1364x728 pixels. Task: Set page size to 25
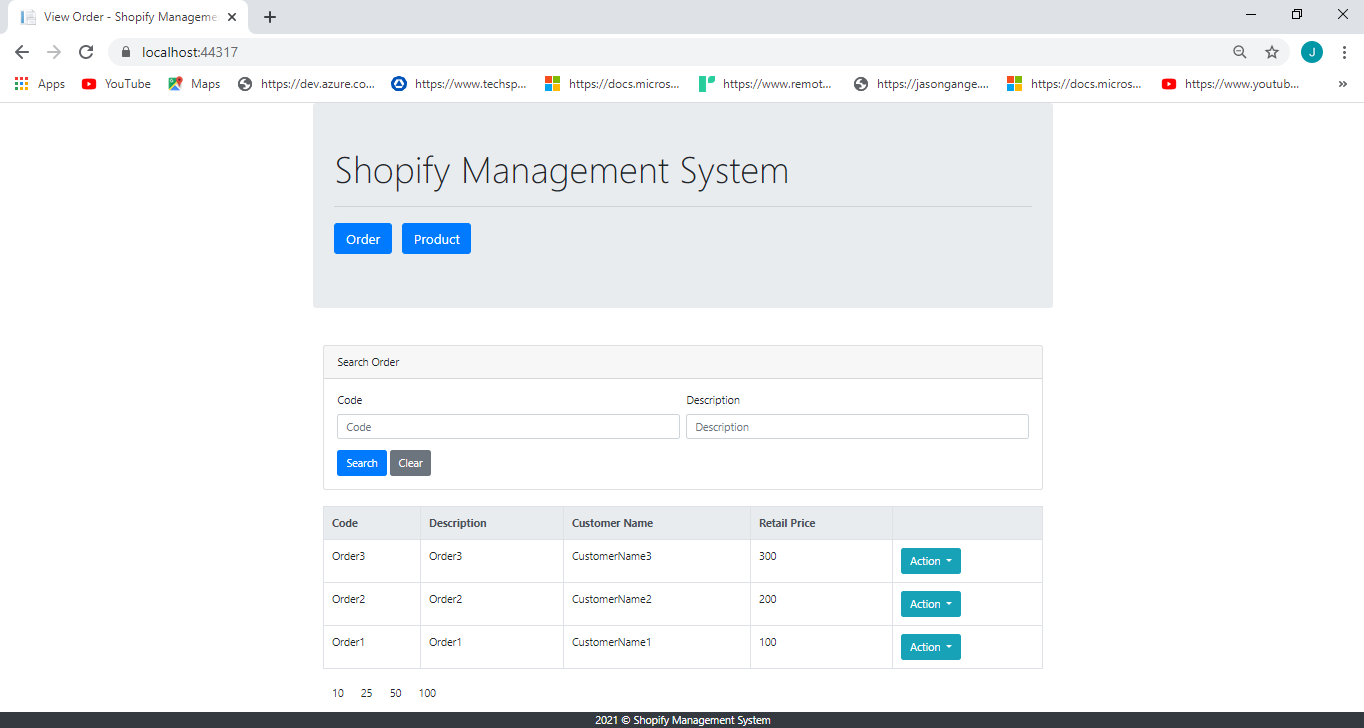[367, 693]
